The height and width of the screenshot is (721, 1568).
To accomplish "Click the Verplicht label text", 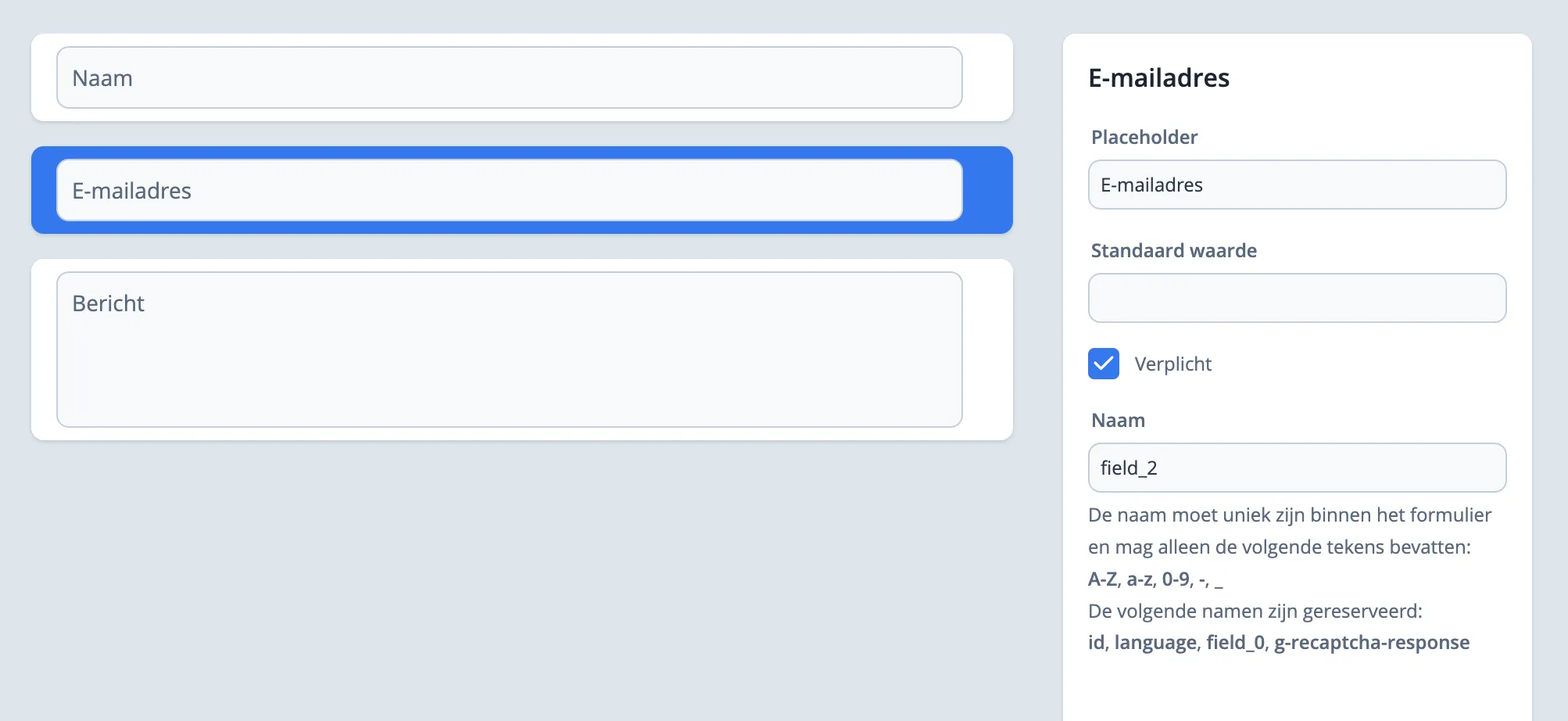I will pyautogui.click(x=1172, y=364).
